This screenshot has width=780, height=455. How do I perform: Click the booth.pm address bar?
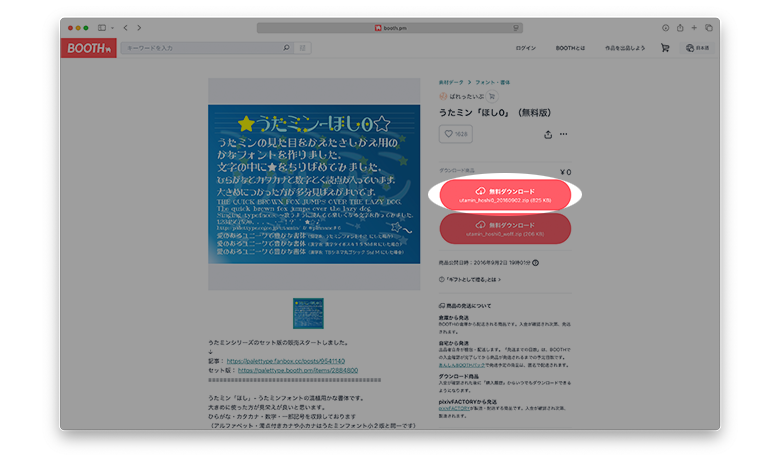tap(390, 28)
